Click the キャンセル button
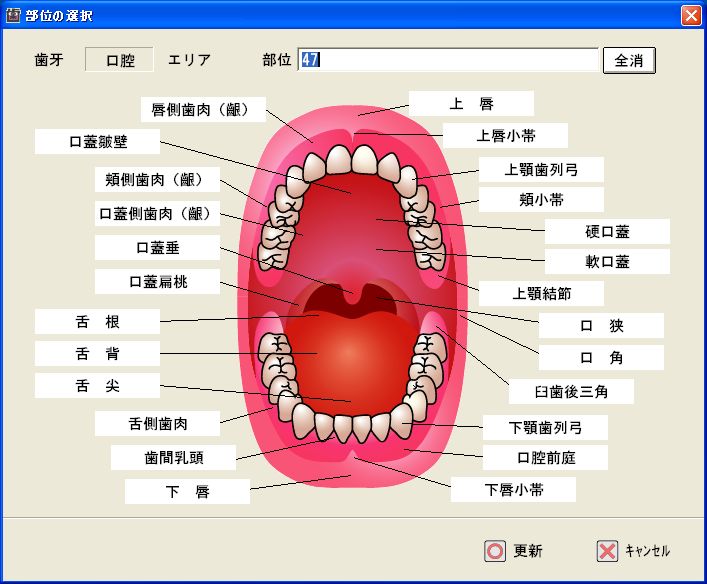Screen dimensions: 707x584 634,551
